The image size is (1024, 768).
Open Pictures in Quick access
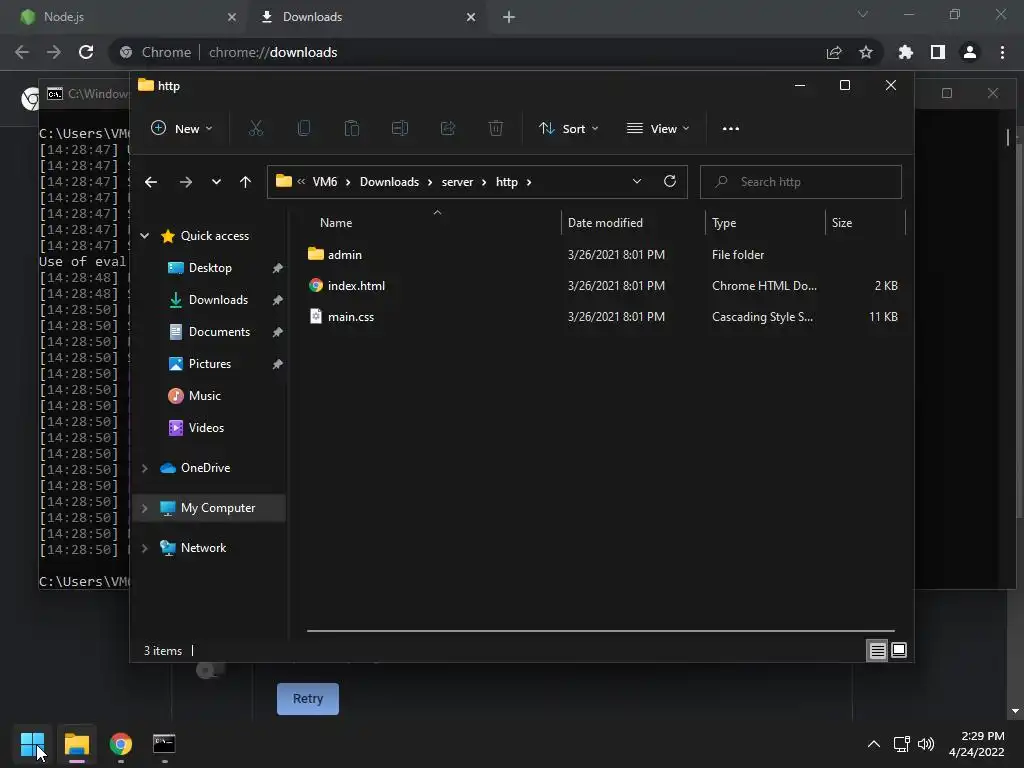click(210, 364)
